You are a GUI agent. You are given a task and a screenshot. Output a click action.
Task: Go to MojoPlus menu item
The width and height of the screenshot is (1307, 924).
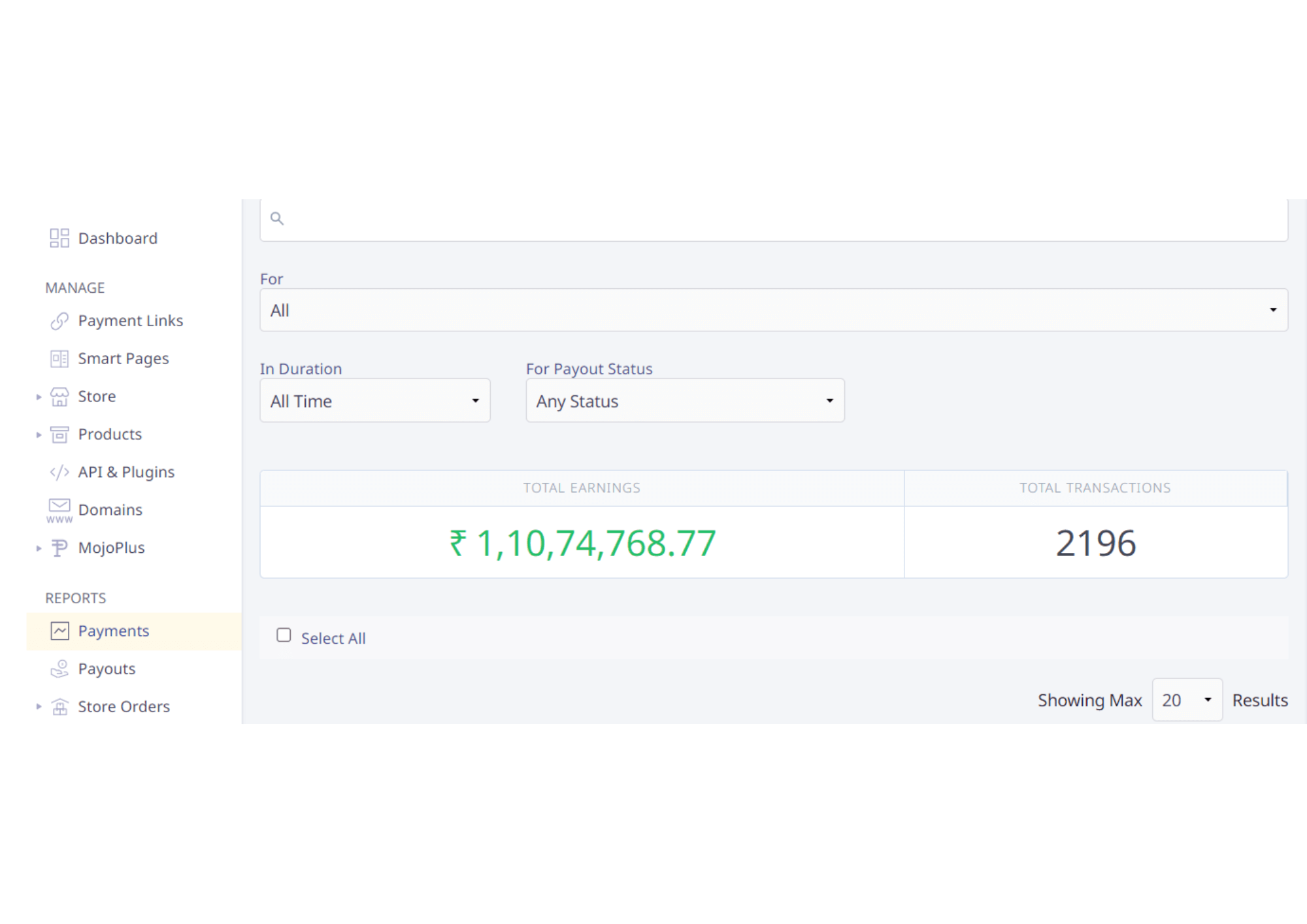click(112, 548)
